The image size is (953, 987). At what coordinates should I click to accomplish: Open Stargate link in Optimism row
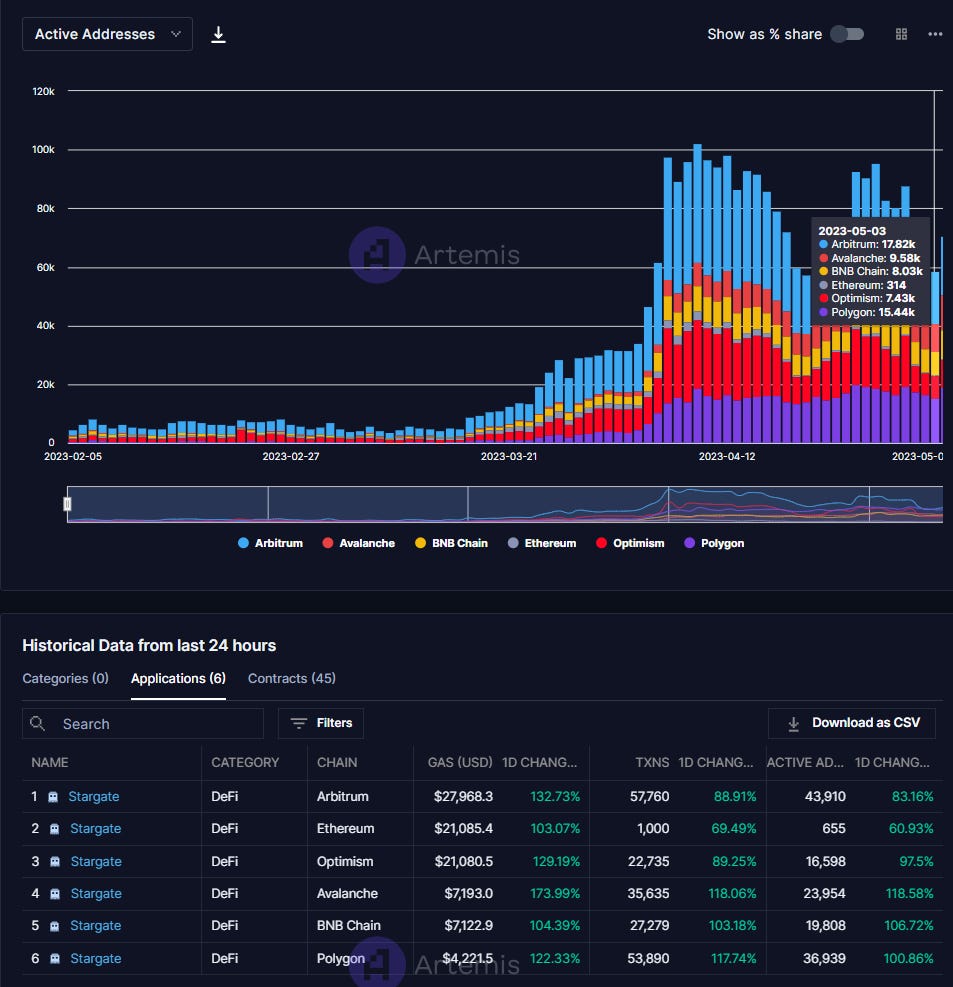coord(96,862)
